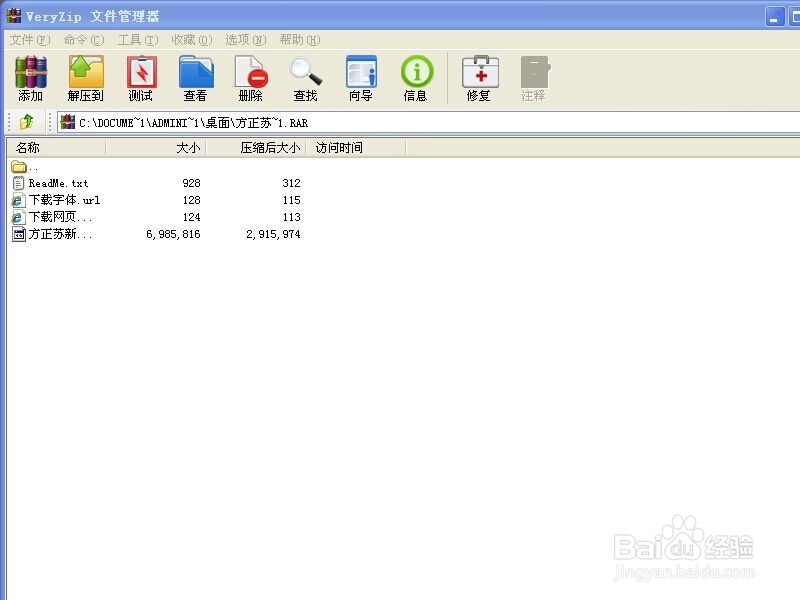Open the File (文件) menu

point(30,40)
